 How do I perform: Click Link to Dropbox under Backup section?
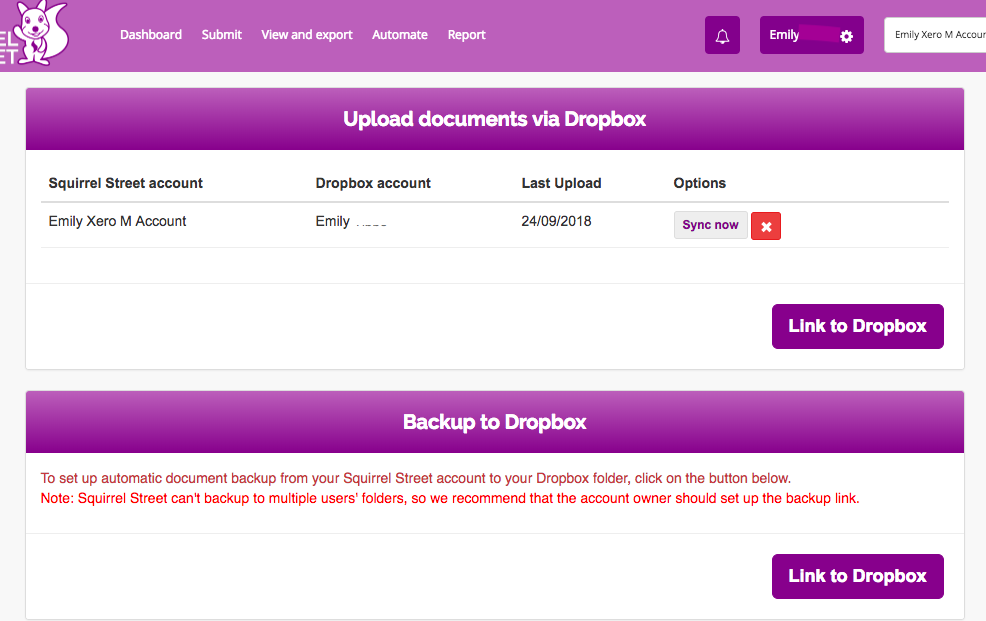click(858, 576)
